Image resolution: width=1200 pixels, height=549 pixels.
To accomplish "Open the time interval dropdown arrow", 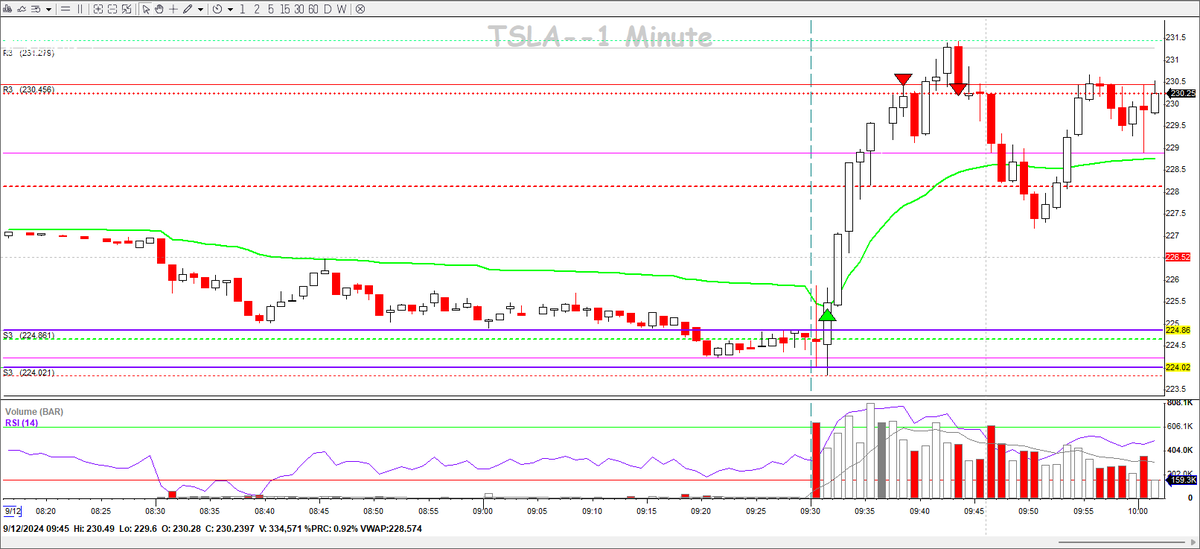I will pyautogui.click(x=230, y=9).
